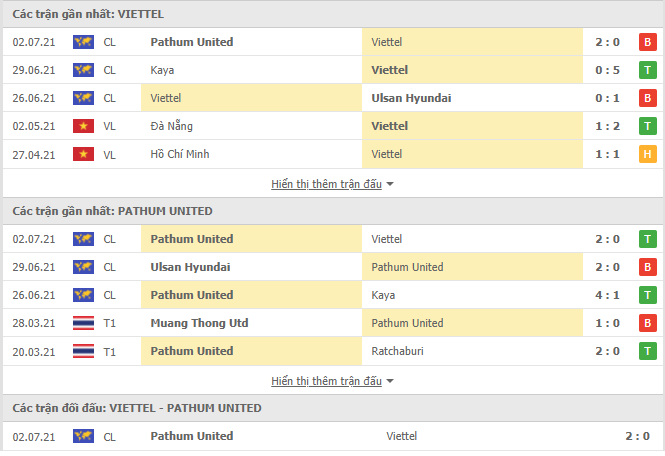Viewport: 665px width, 456px height.
Task: Click the green T badge for Pathum United–Ratchaburi
Action: click(x=648, y=351)
